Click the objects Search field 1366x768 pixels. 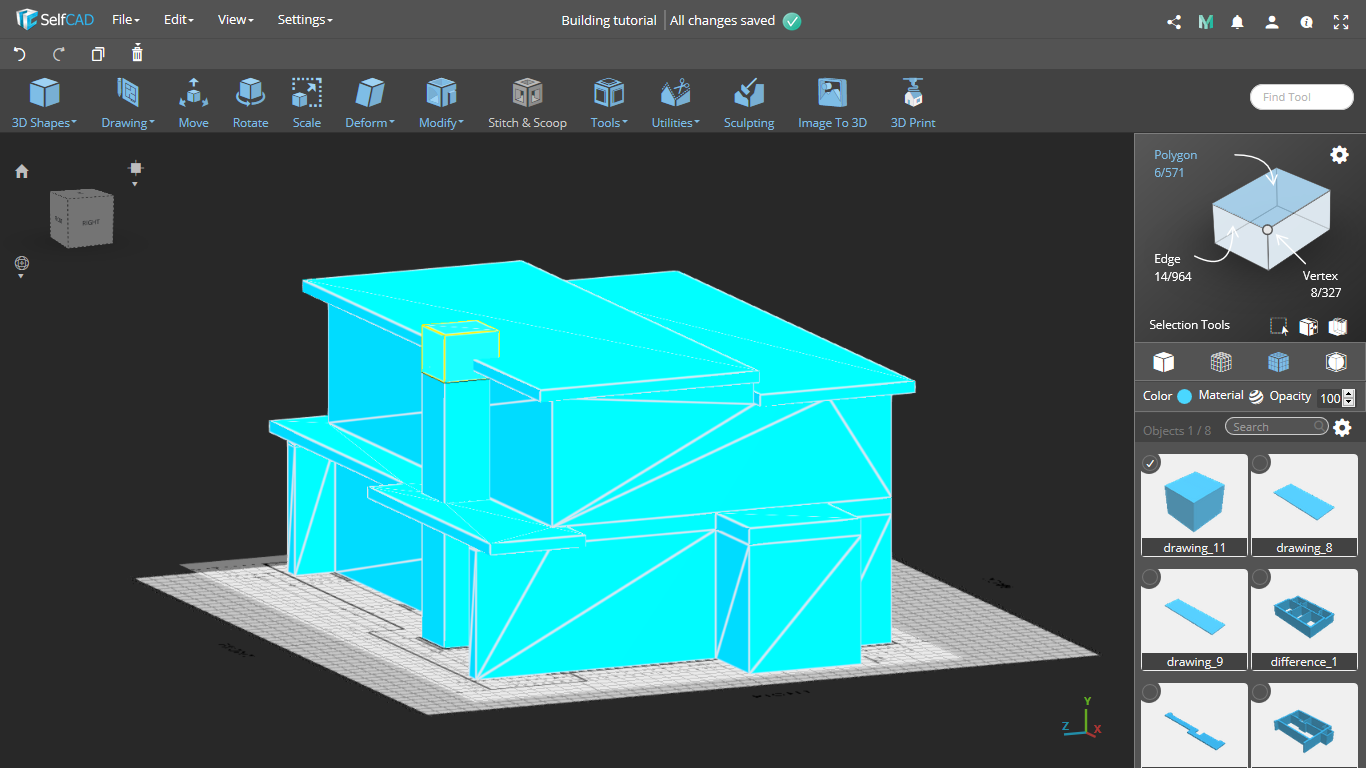[x=1277, y=427]
